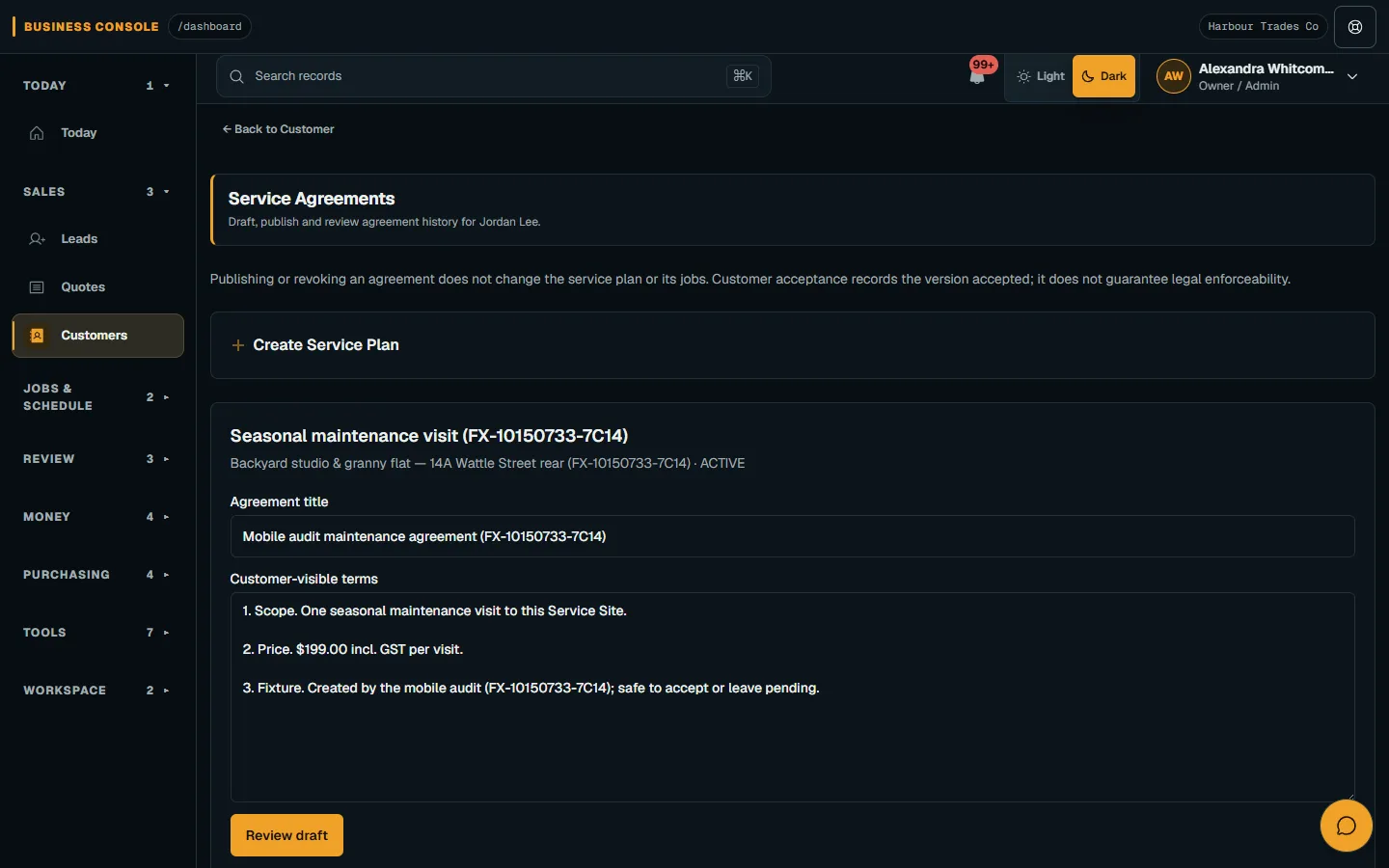Open the Alexandra Whitcom user menu chevron
Screen dimensions: 1389x868
[x=1352, y=77]
